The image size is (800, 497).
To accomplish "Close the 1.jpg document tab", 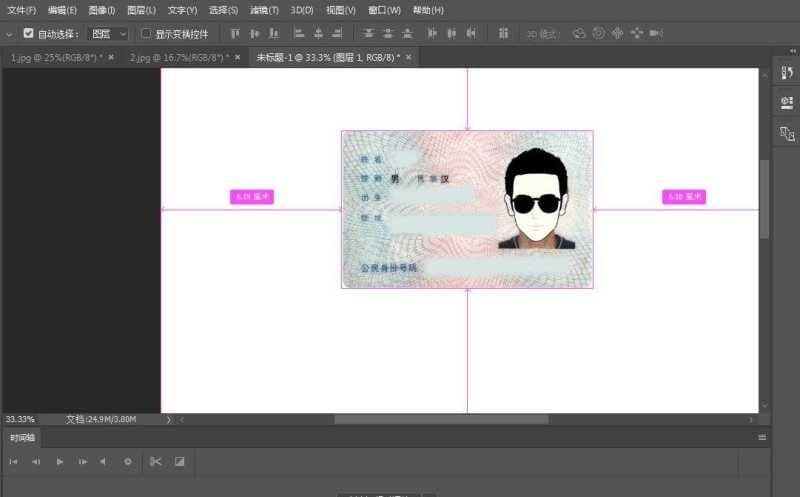I will [111, 57].
